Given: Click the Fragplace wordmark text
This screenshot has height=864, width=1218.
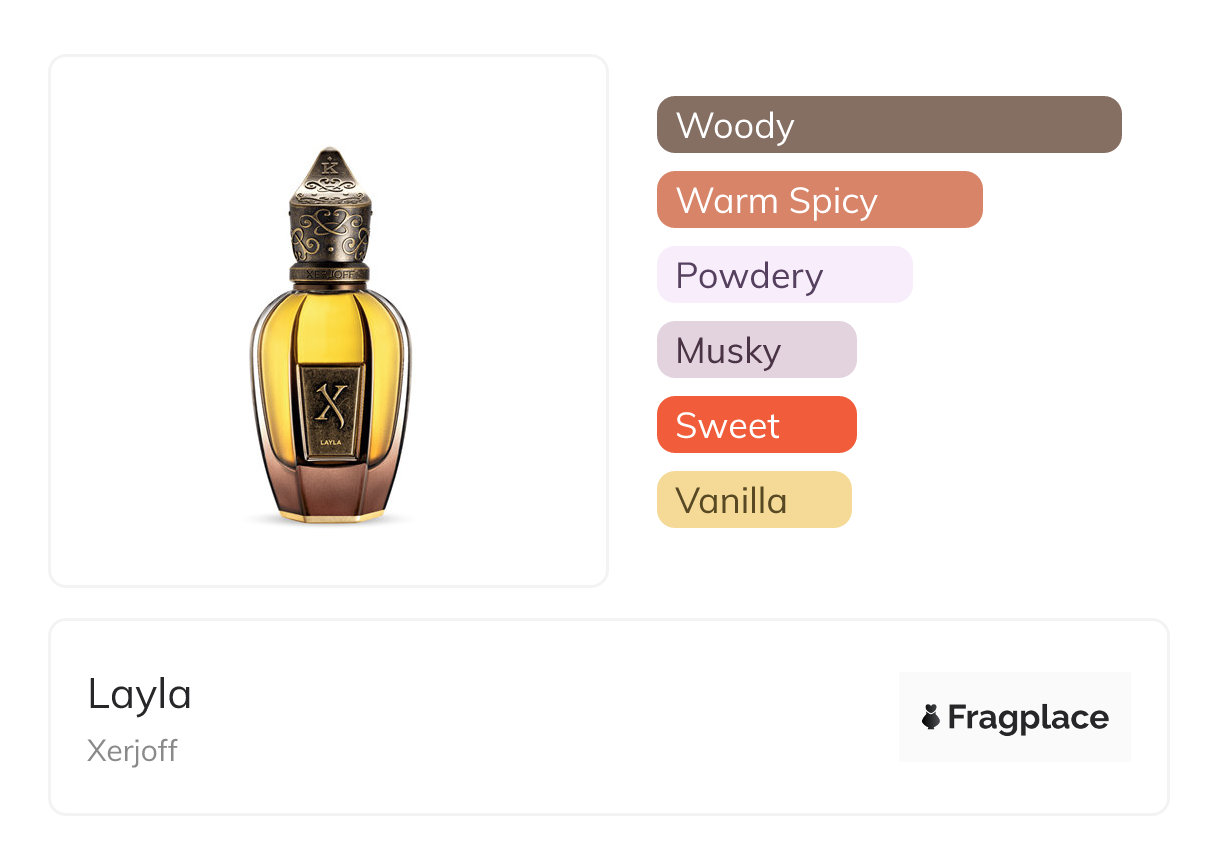Looking at the screenshot, I should pyautogui.click(x=1027, y=717).
